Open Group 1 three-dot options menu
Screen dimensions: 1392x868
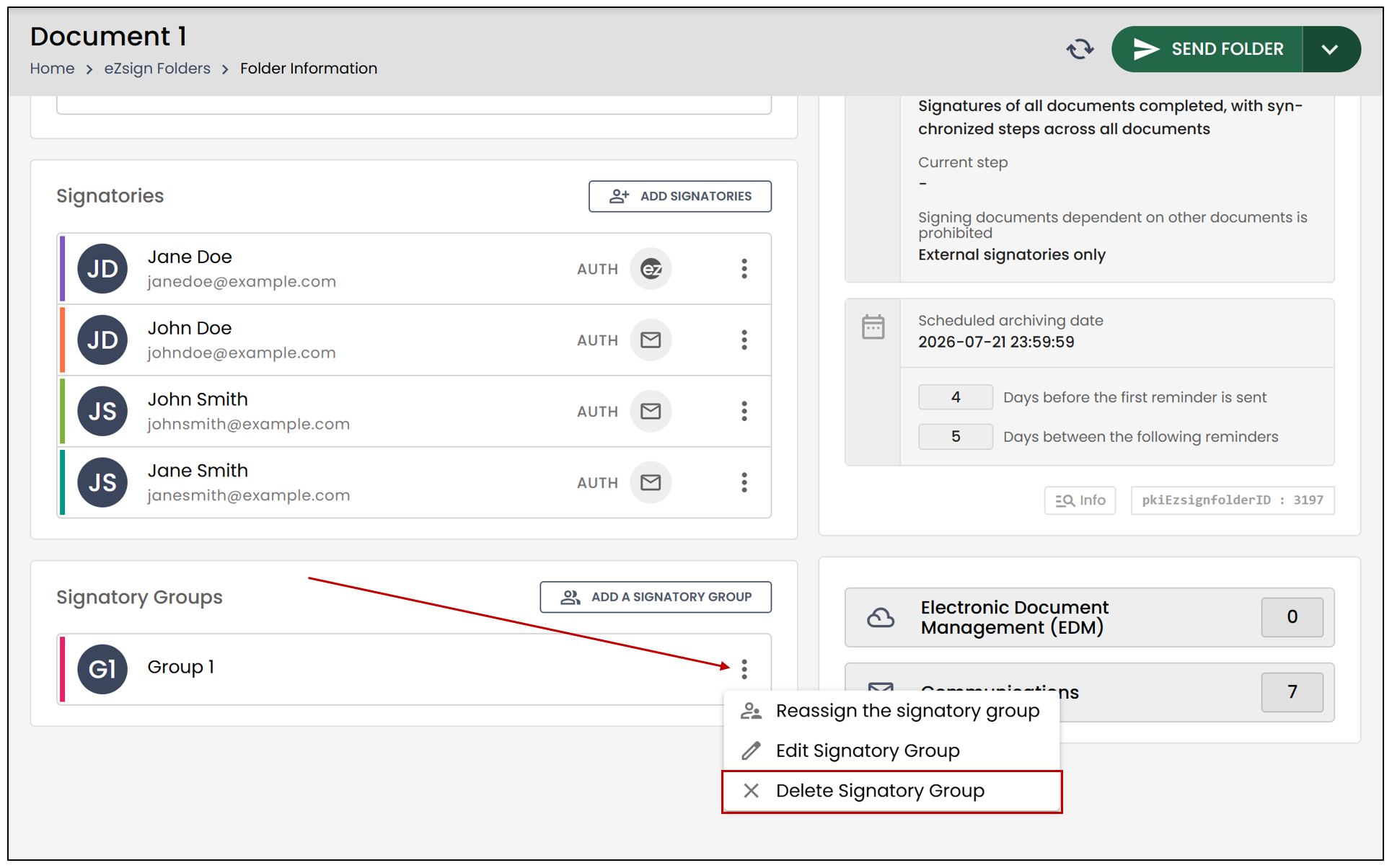[x=744, y=669]
